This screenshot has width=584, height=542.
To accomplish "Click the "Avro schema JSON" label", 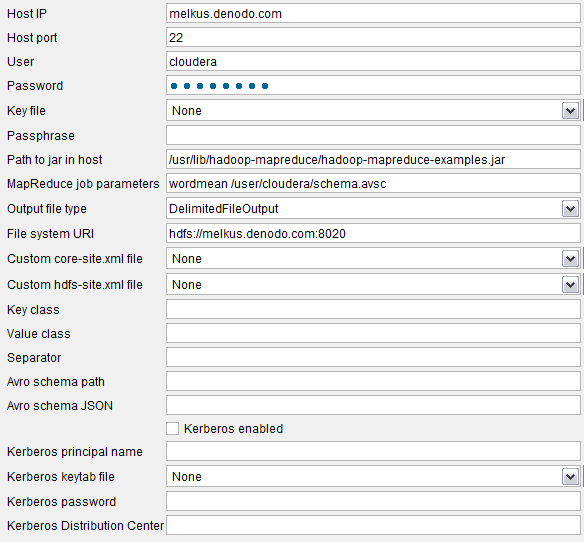I will coord(60,405).
